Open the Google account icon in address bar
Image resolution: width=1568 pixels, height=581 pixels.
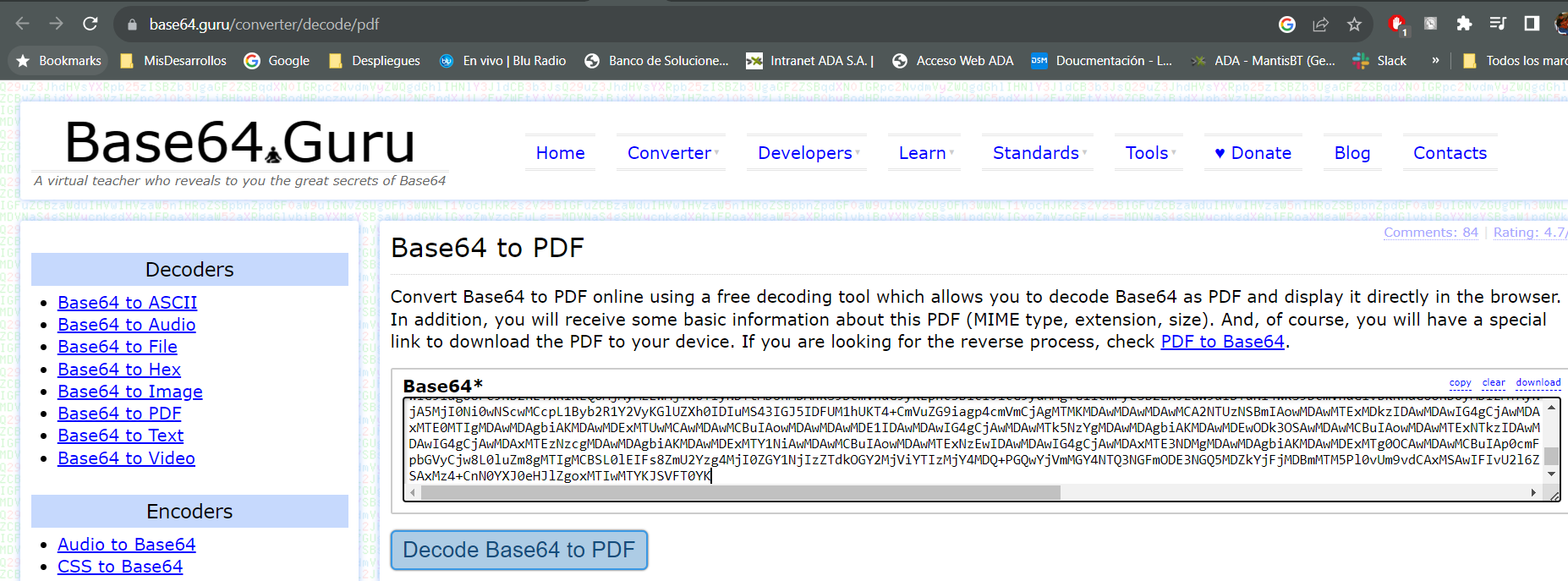pyautogui.click(x=1287, y=24)
